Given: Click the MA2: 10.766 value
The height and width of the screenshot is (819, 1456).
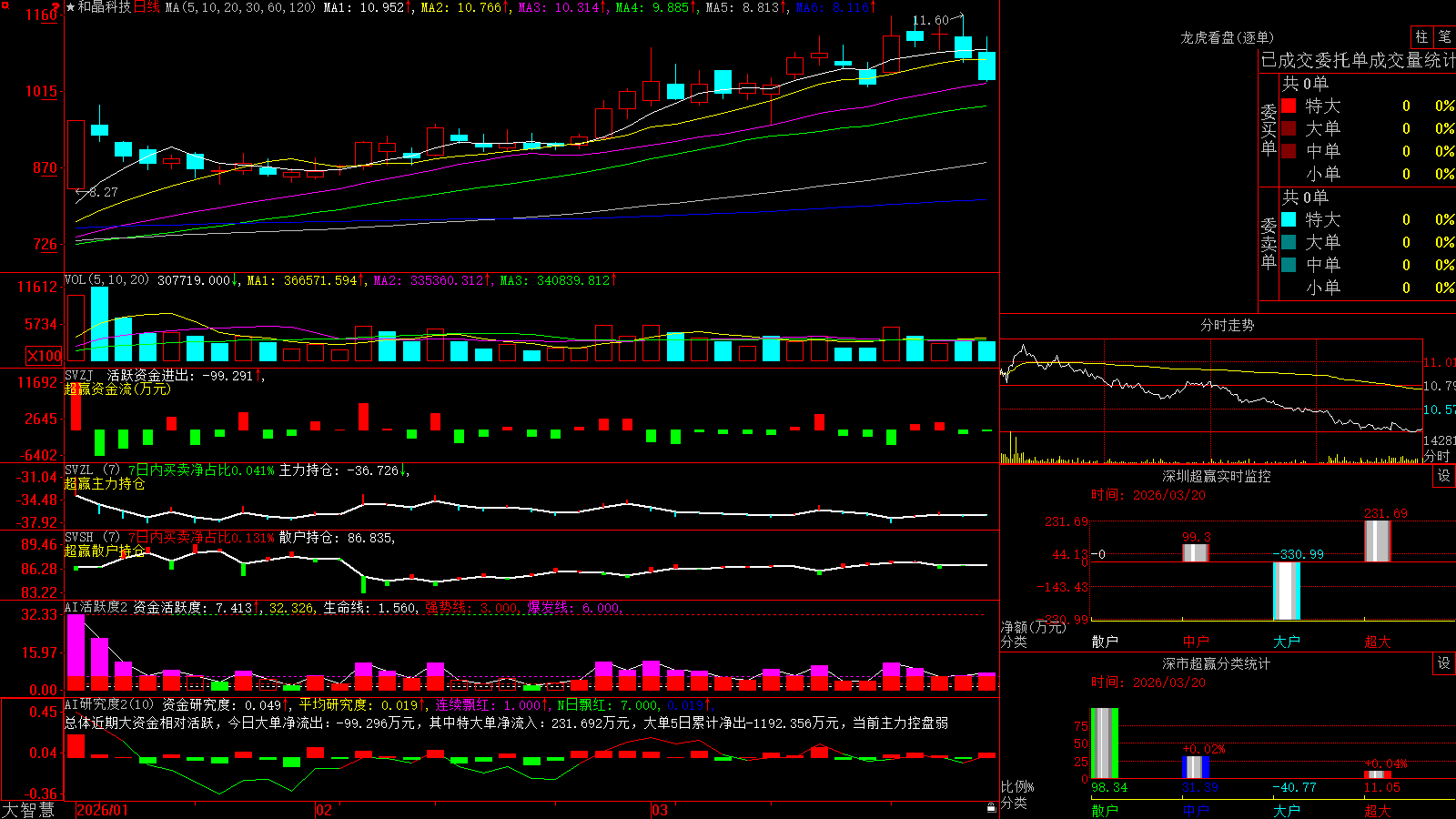Looking at the screenshot, I should pyautogui.click(x=461, y=7).
